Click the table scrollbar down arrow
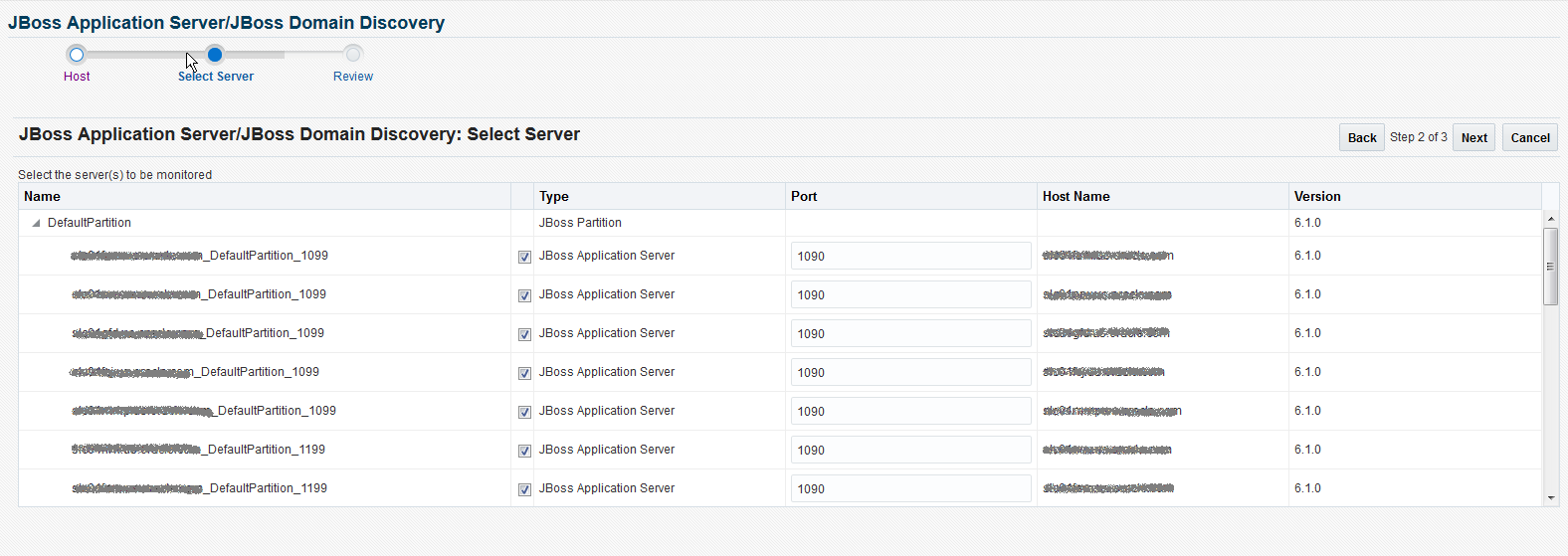This screenshot has width=1568, height=556. pyautogui.click(x=1550, y=497)
